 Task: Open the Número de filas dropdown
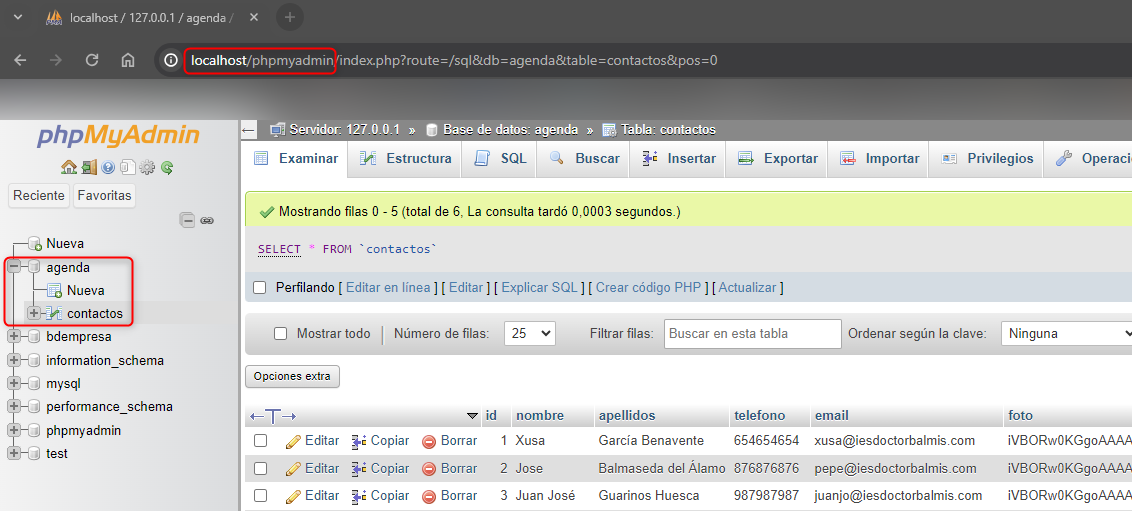530,334
